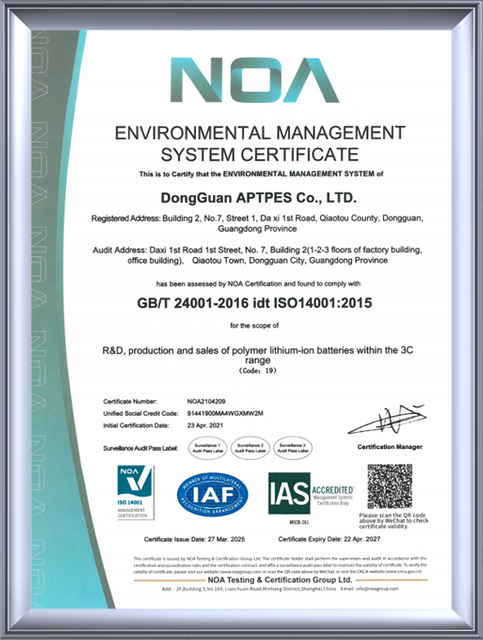483x640 pixels.
Task: Click the 'has been assessed by NOA Certification' line
Action: [x=258, y=283]
